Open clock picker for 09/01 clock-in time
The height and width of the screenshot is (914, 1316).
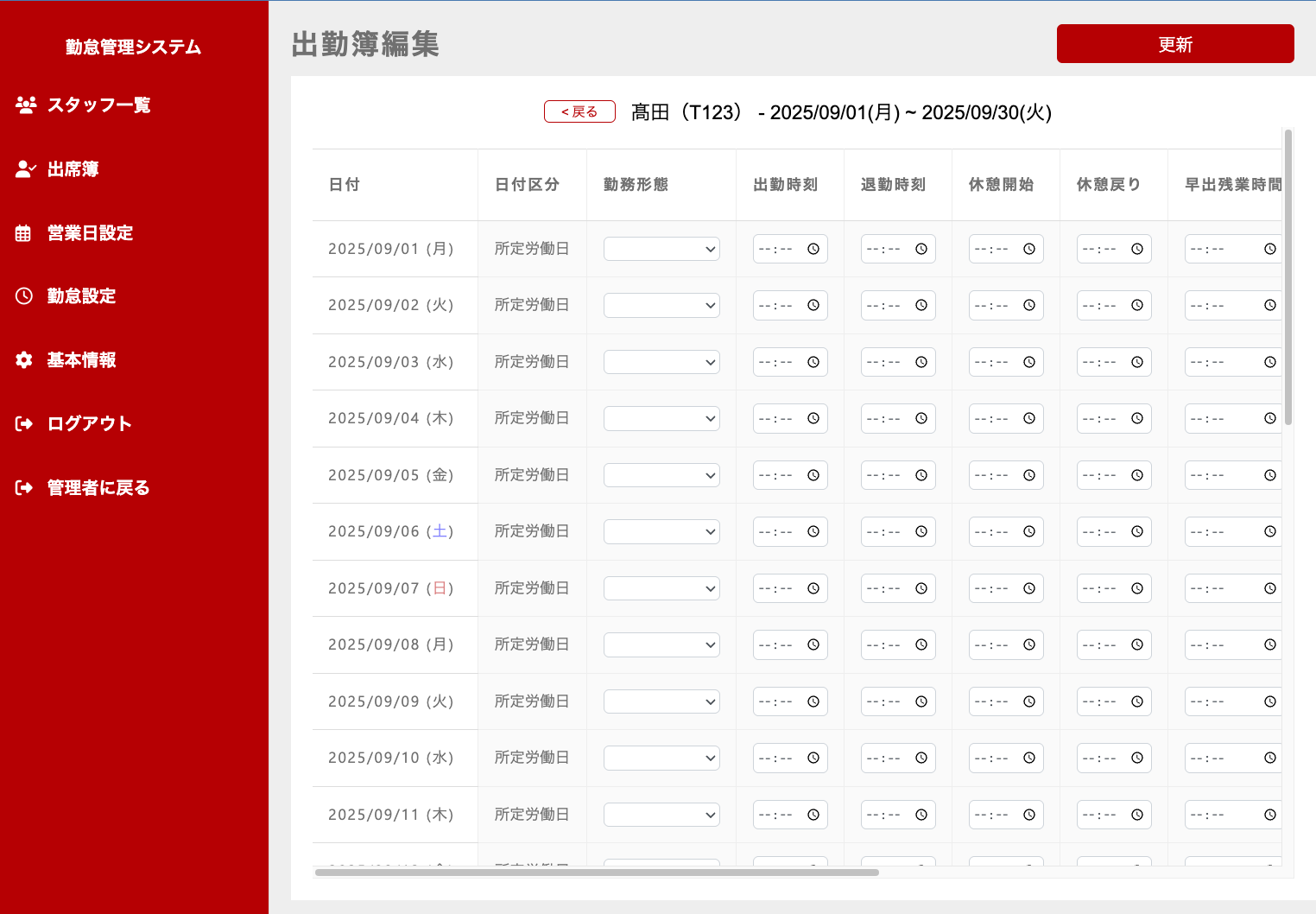pos(813,249)
